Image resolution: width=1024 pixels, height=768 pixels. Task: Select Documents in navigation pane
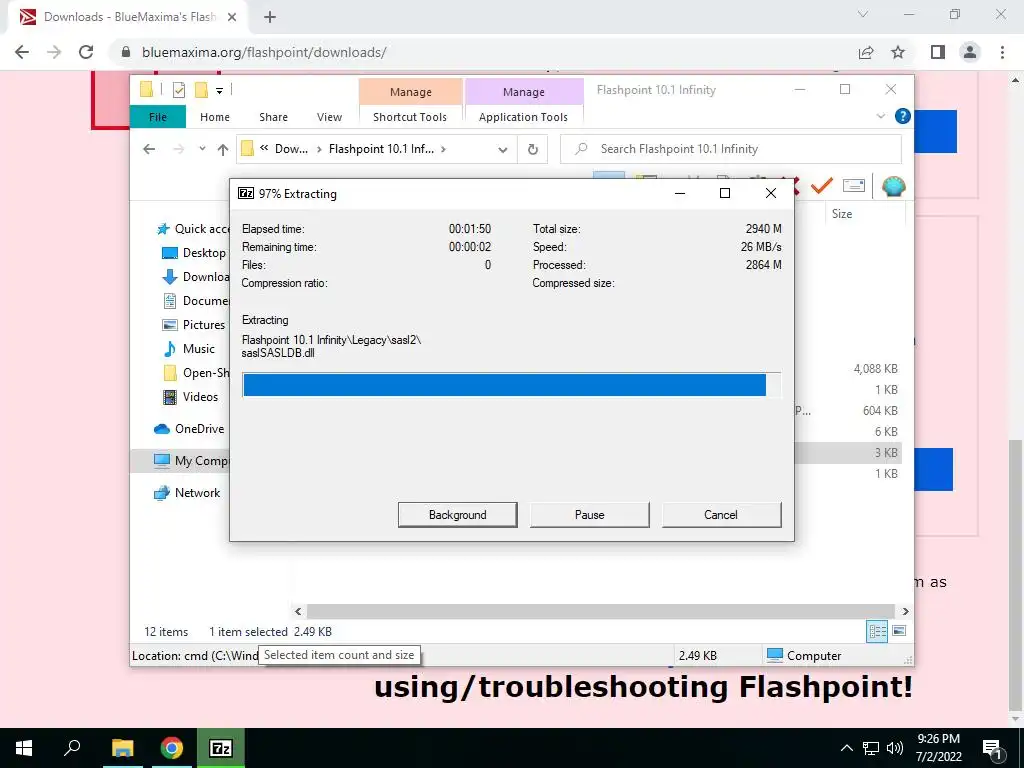(x=195, y=301)
